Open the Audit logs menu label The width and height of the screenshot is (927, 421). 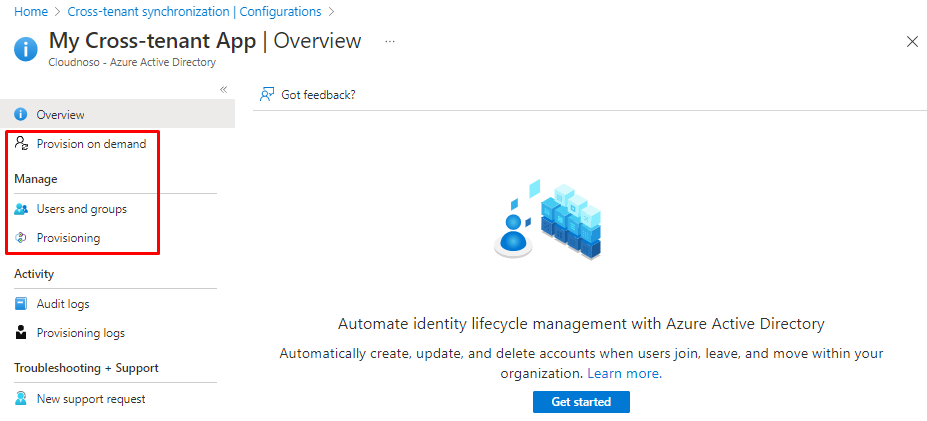(63, 304)
